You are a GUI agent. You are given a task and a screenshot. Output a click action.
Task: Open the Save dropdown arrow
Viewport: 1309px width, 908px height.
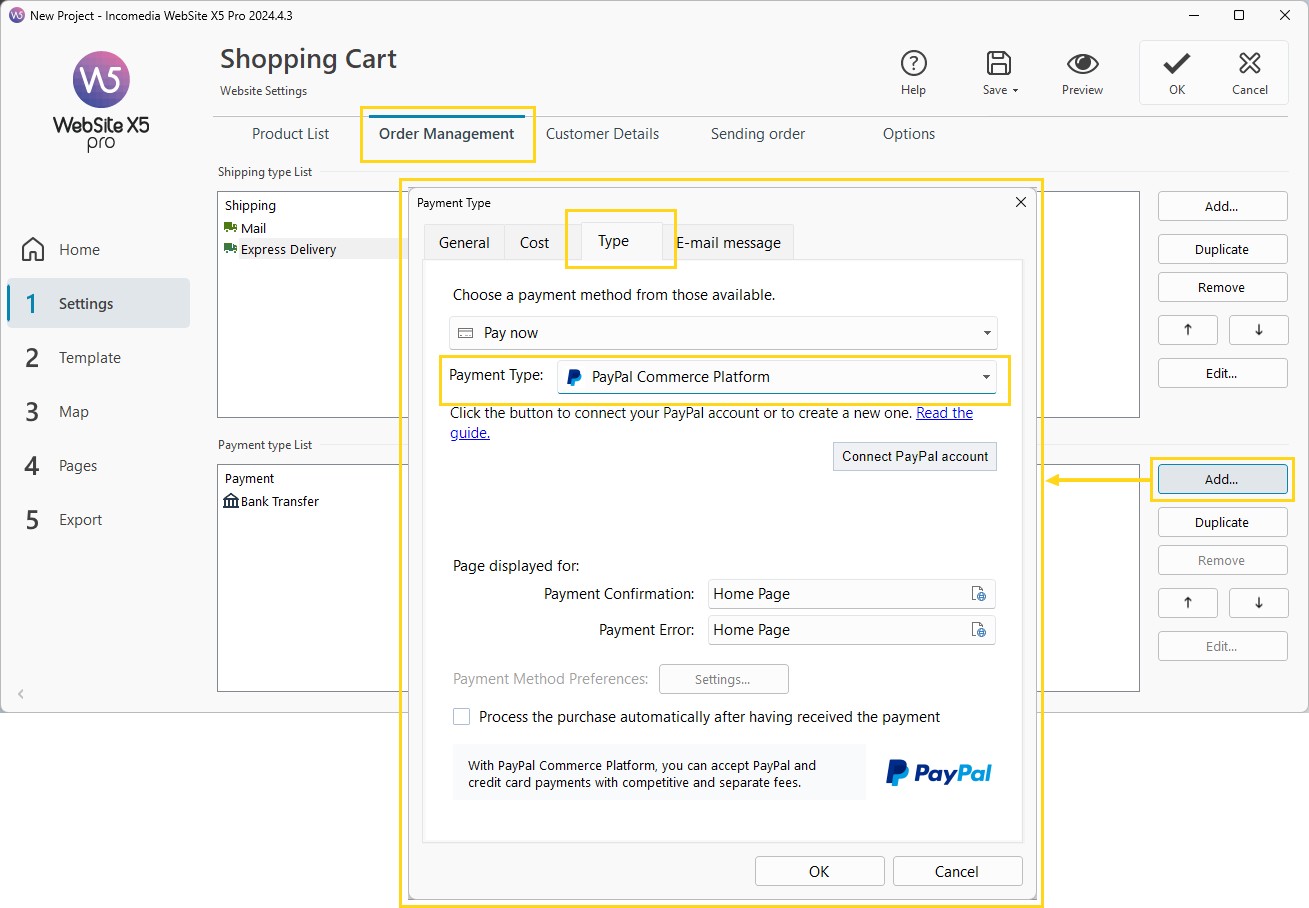(x=1015, y=90)
